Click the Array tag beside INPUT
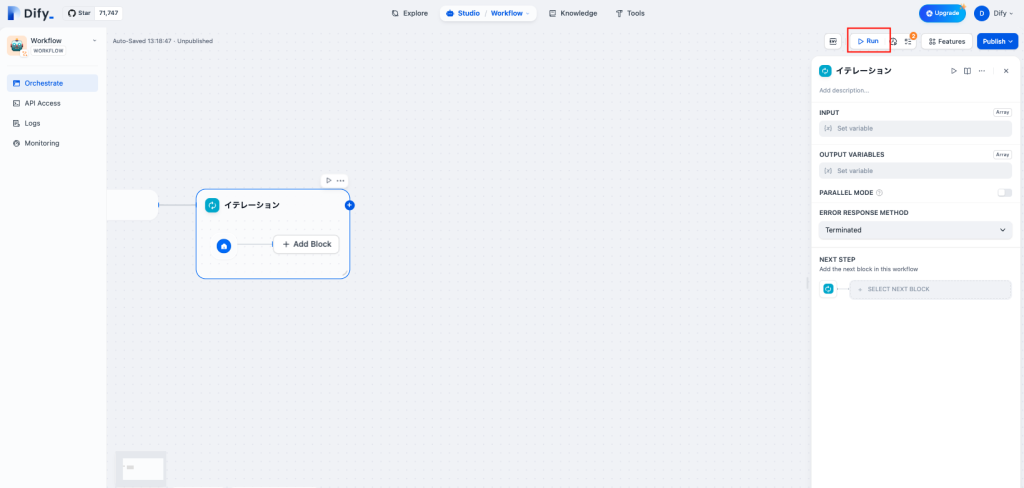 pyautogui.click(x=1002, y=112)
